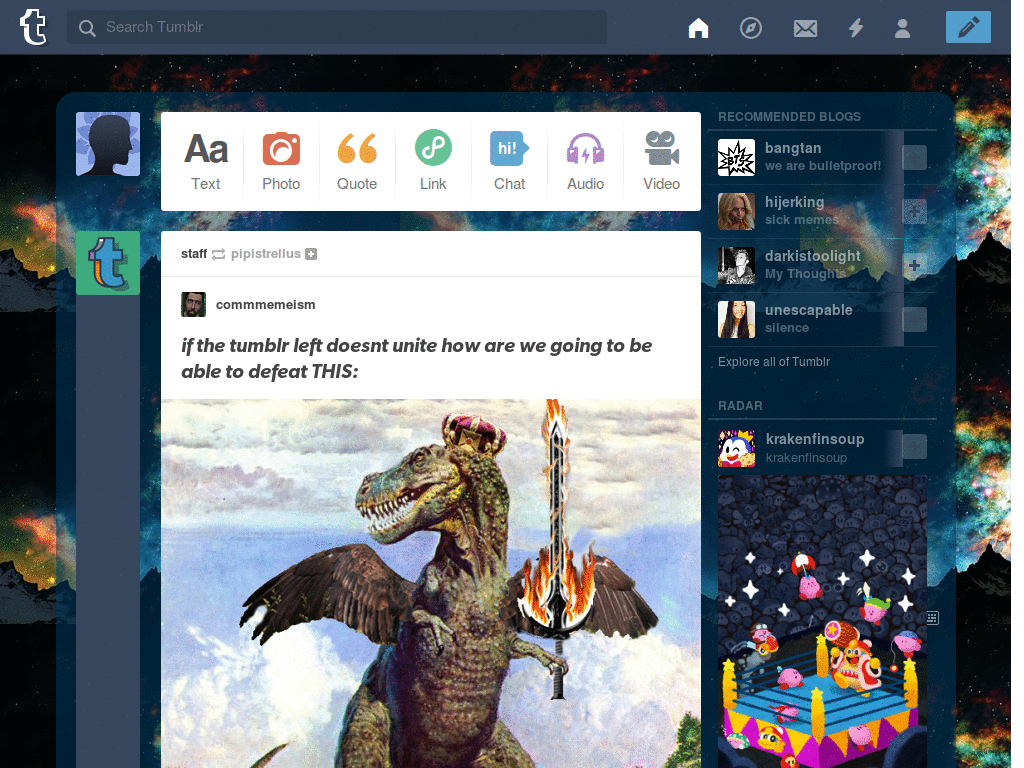
Task: Focus the Search Tumblr field
Action: pyautogui.click(x=337, y=27)
